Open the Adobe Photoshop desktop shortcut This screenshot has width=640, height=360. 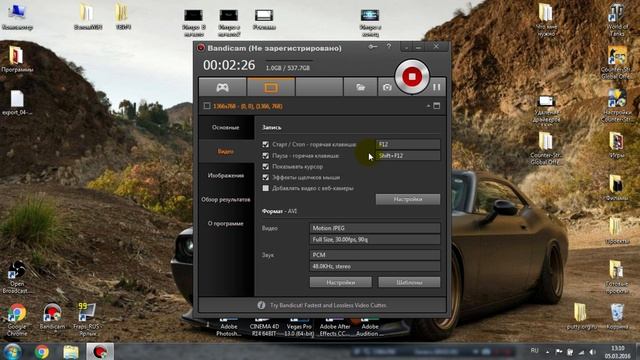click(229, 328)
